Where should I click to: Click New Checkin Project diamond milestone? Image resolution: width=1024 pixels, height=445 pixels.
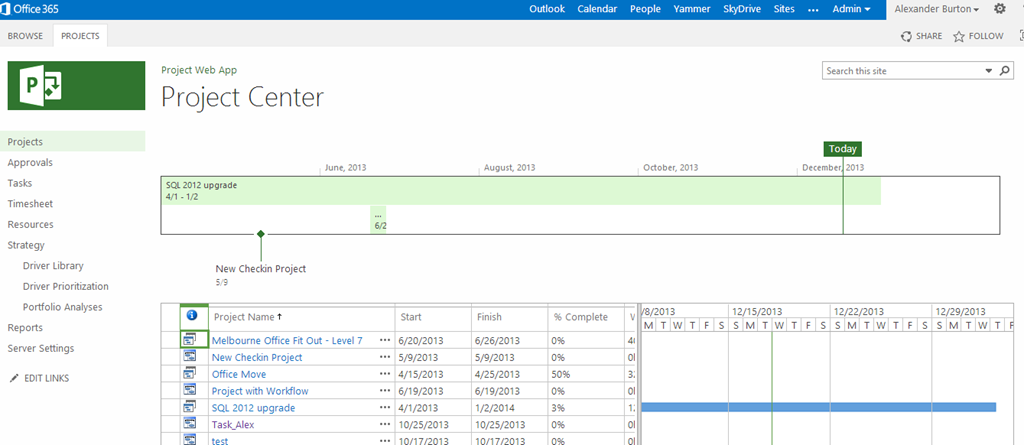[x=261, y=234]
